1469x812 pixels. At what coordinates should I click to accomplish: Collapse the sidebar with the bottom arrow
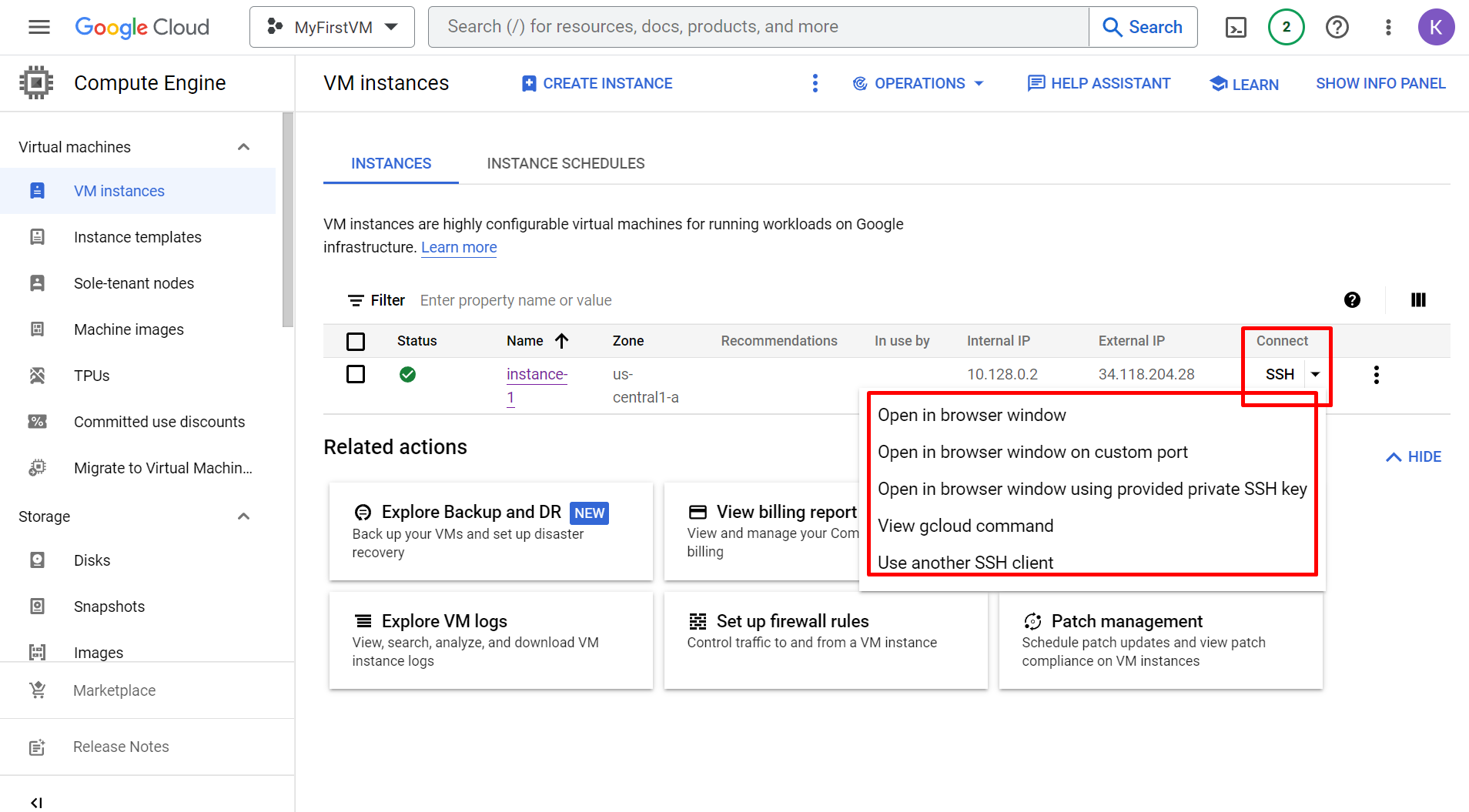tap(35, 803)
